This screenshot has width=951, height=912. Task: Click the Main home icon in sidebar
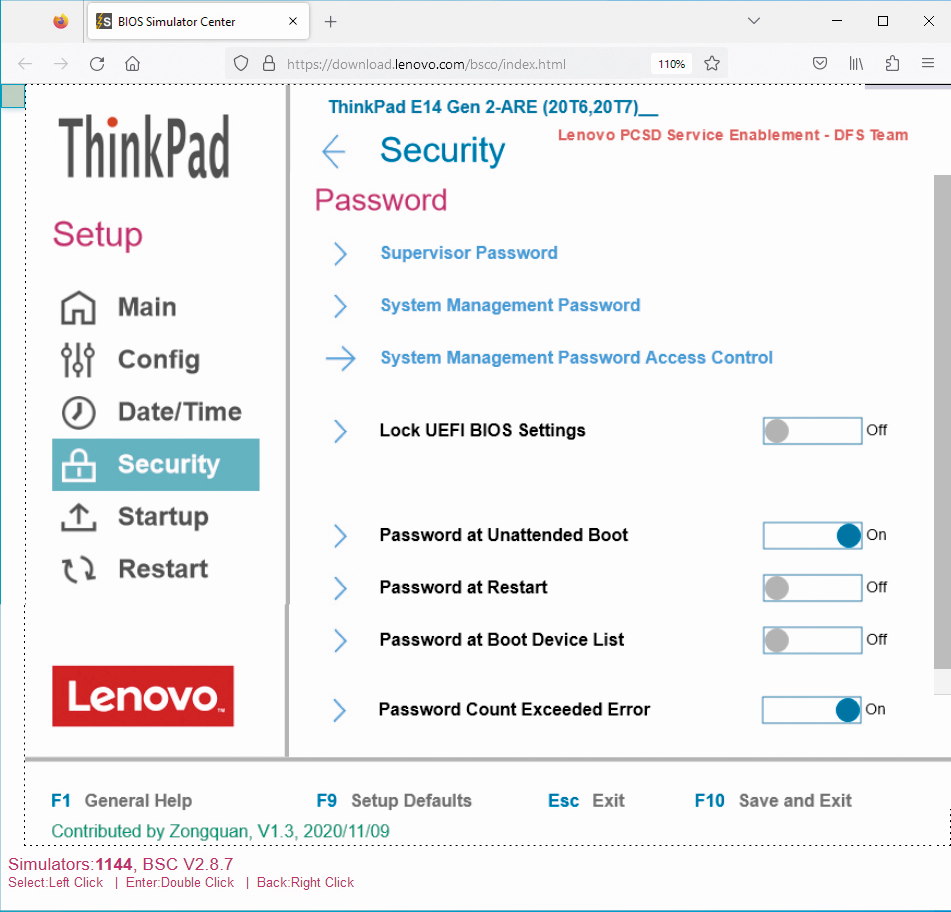(78, 307)
